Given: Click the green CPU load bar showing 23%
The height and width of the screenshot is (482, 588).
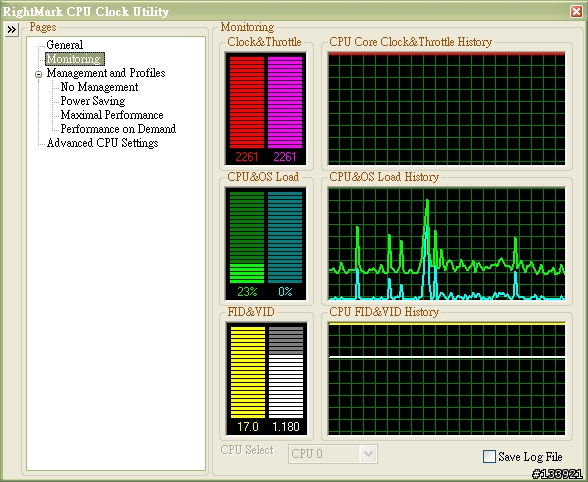Looking at the screenshot, I should 247,237.
